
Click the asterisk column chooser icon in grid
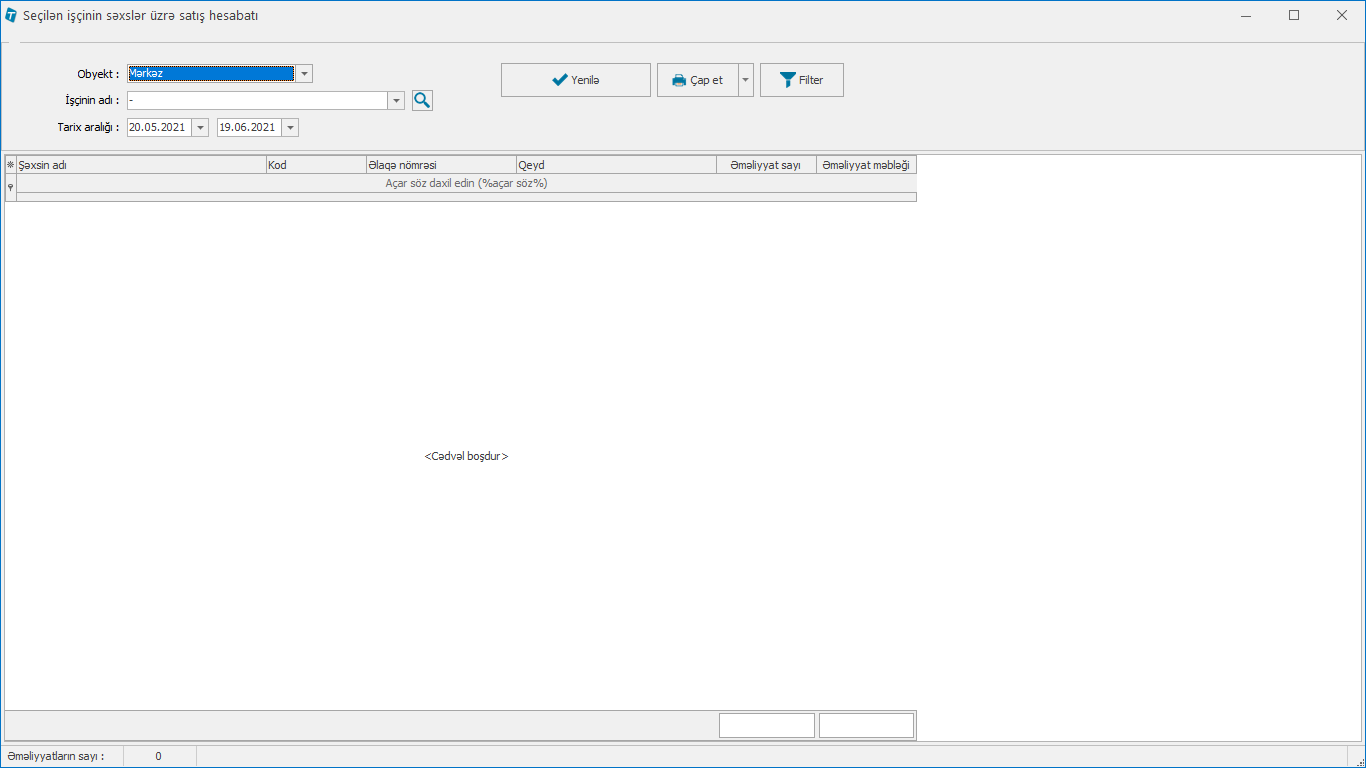tap(10, 165)
